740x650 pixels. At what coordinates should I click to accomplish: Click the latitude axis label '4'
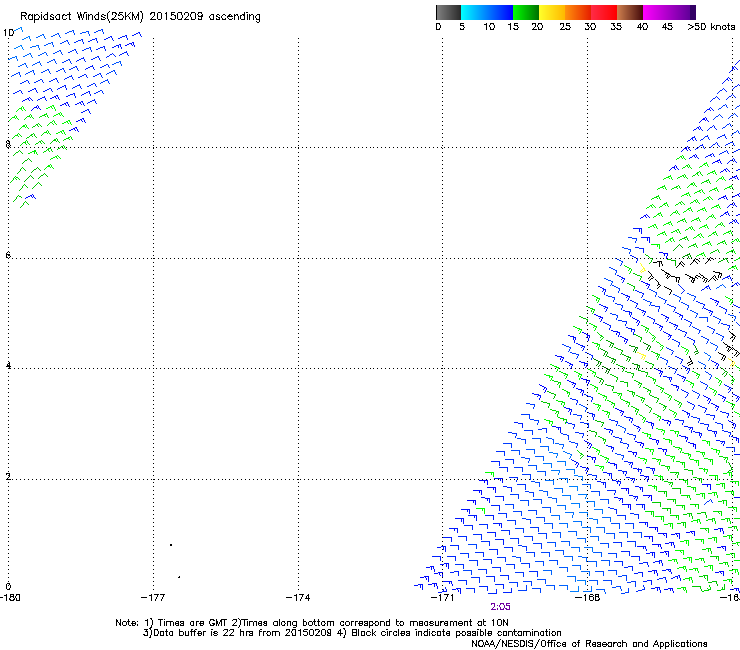[x=8, y=365]
